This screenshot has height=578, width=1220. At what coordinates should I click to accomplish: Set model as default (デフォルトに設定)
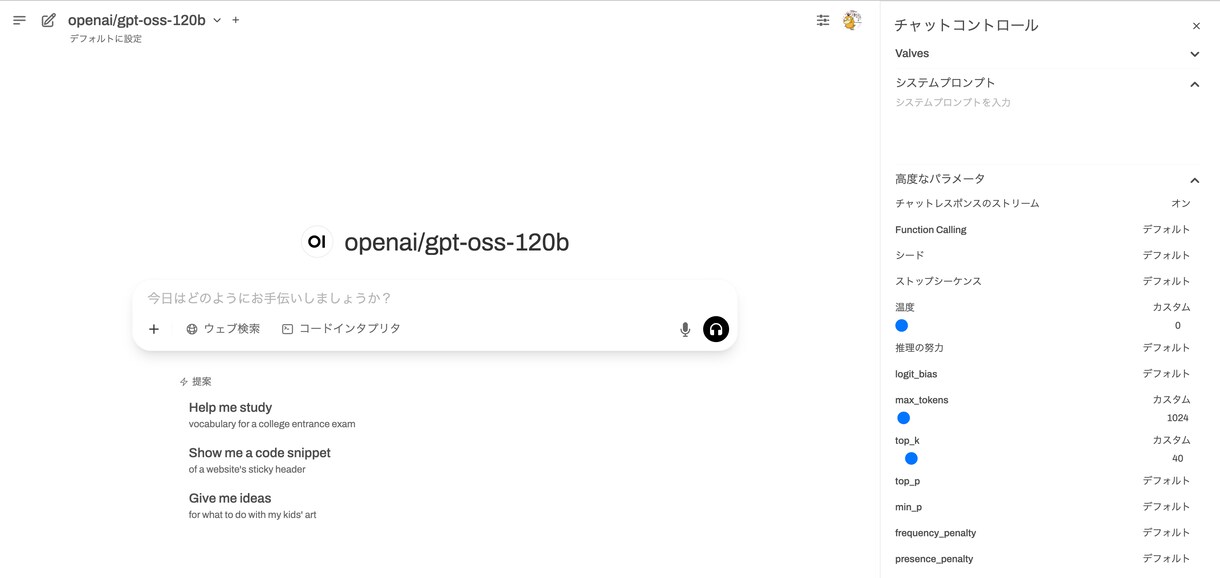106,39
